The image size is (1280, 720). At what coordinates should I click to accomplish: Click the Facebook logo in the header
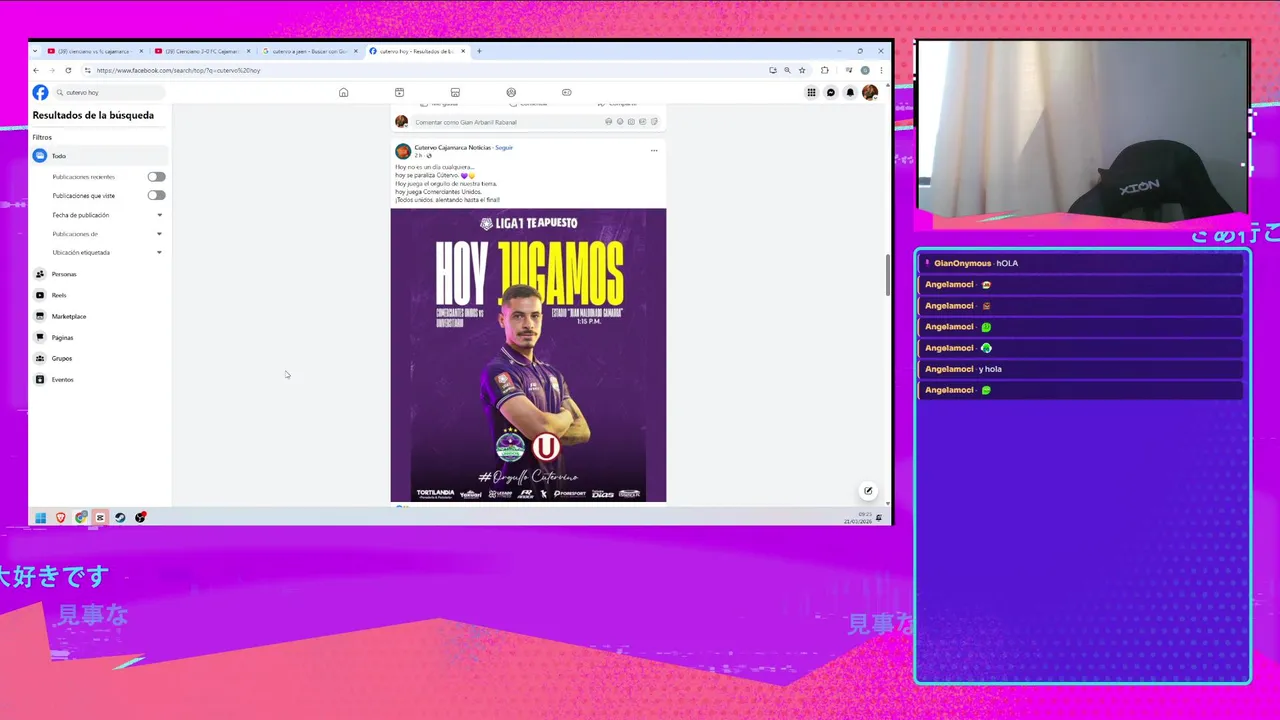(x=40, y=92)
